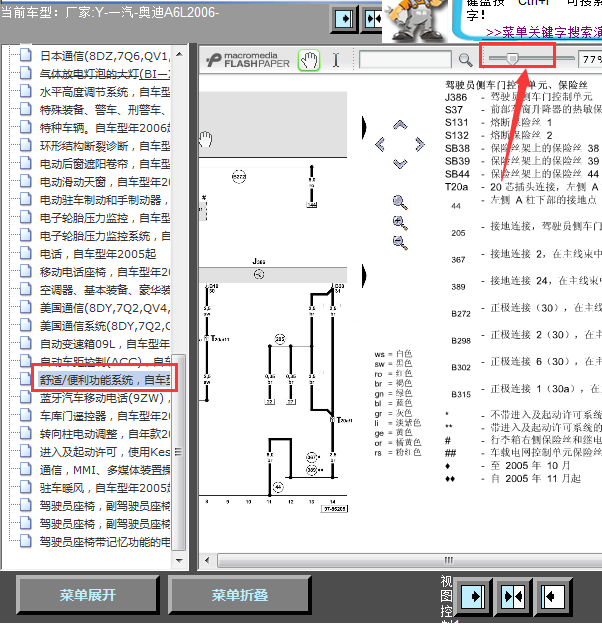Image resolution: width=602 pixels, height=628 pixels.
Task: Click the 菜单展开 button
Action: pyautogui.click(x=88, y=595)
